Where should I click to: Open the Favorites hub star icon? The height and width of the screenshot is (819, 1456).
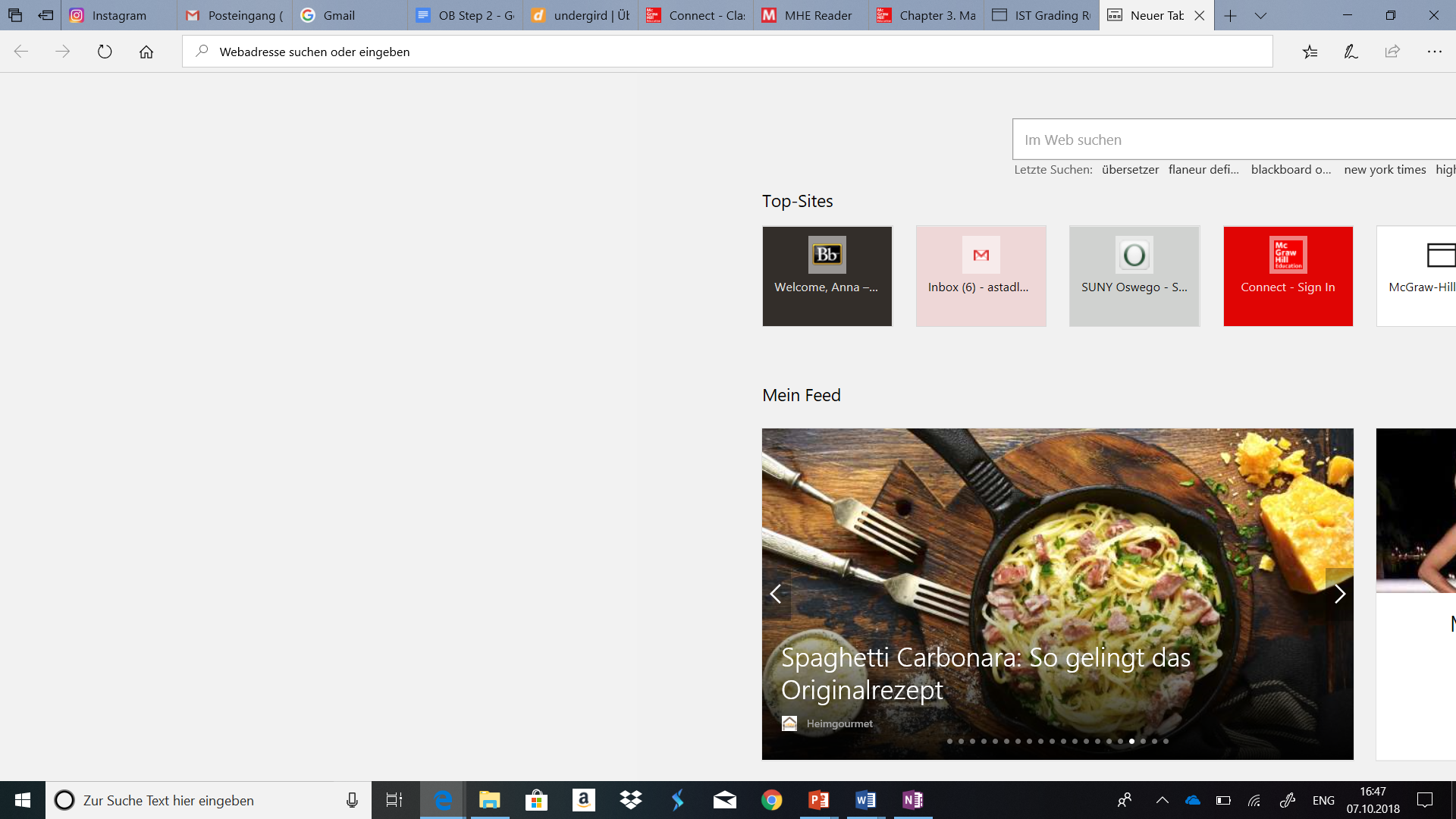pos(1310,52)
